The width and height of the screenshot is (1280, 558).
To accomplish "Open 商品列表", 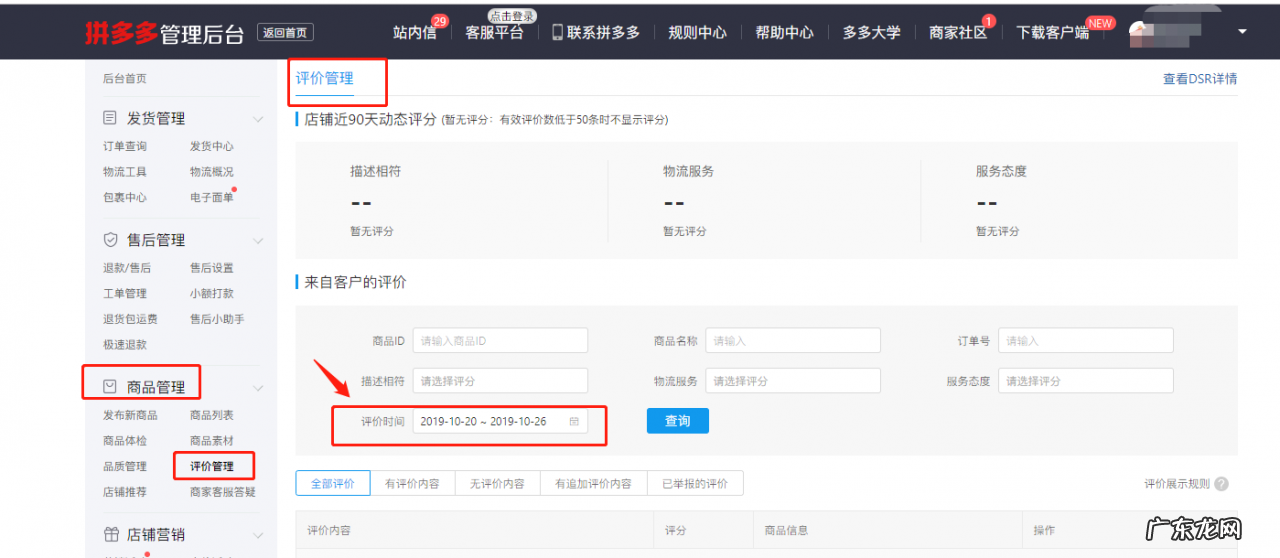I will 212,415.
